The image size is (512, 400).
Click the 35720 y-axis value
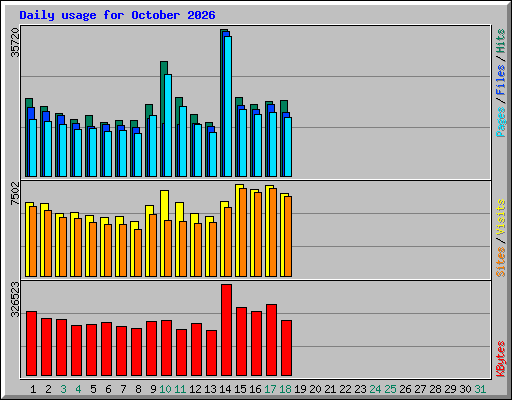click(15, 43)
